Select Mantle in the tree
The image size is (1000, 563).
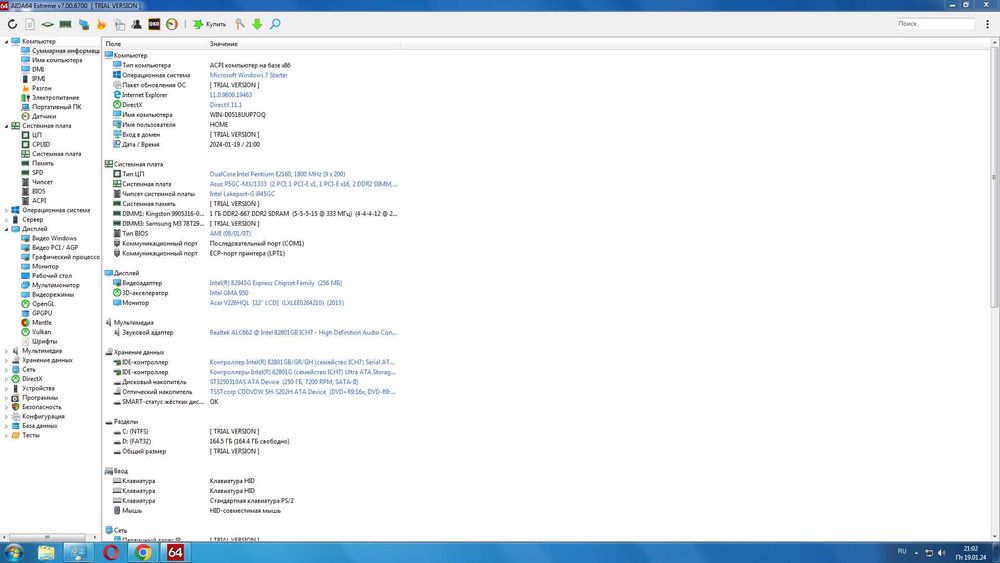(x=41, y=323)
